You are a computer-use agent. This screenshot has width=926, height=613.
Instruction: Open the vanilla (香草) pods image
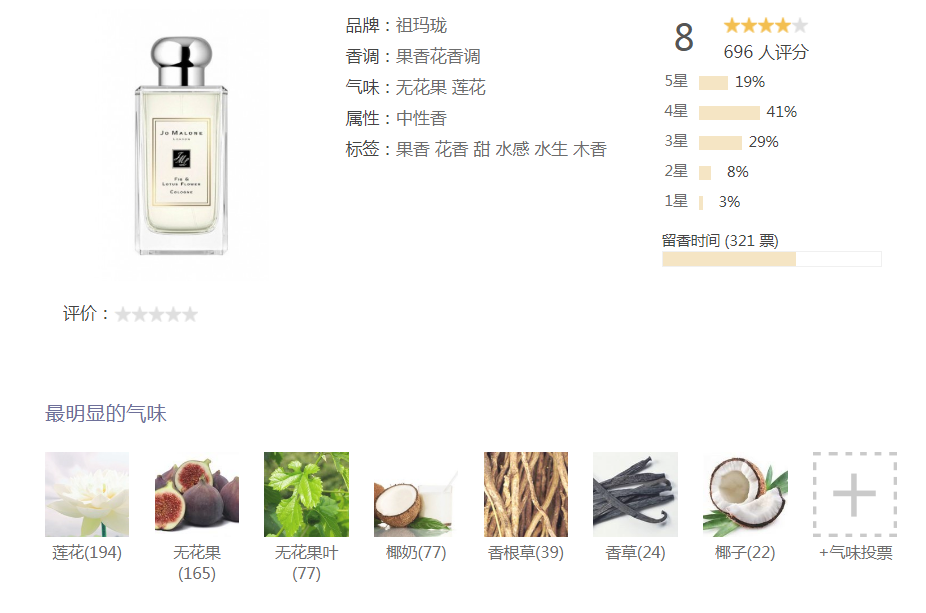(635, 494)
